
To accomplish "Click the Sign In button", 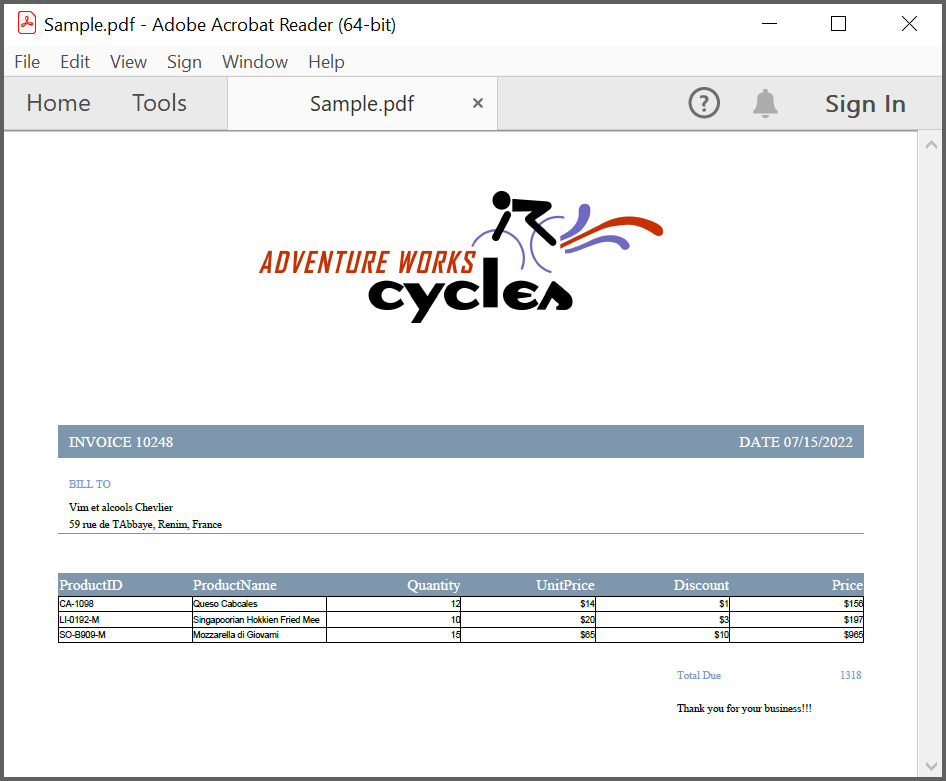I will coord(865,104).
